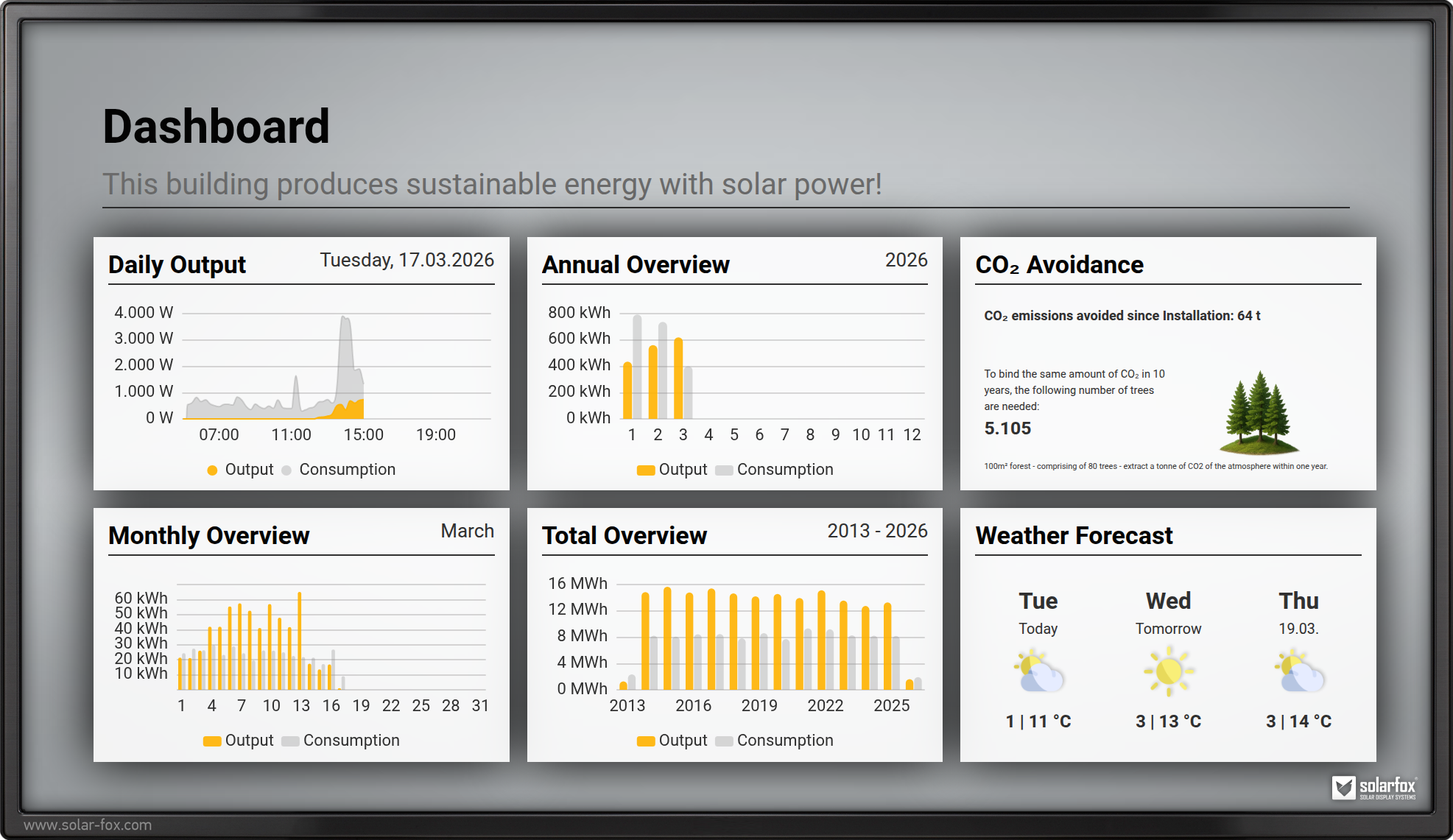Click the Daily Output panel title
1453x840 pixels.
pyautogui.click(x=177, y=264)
